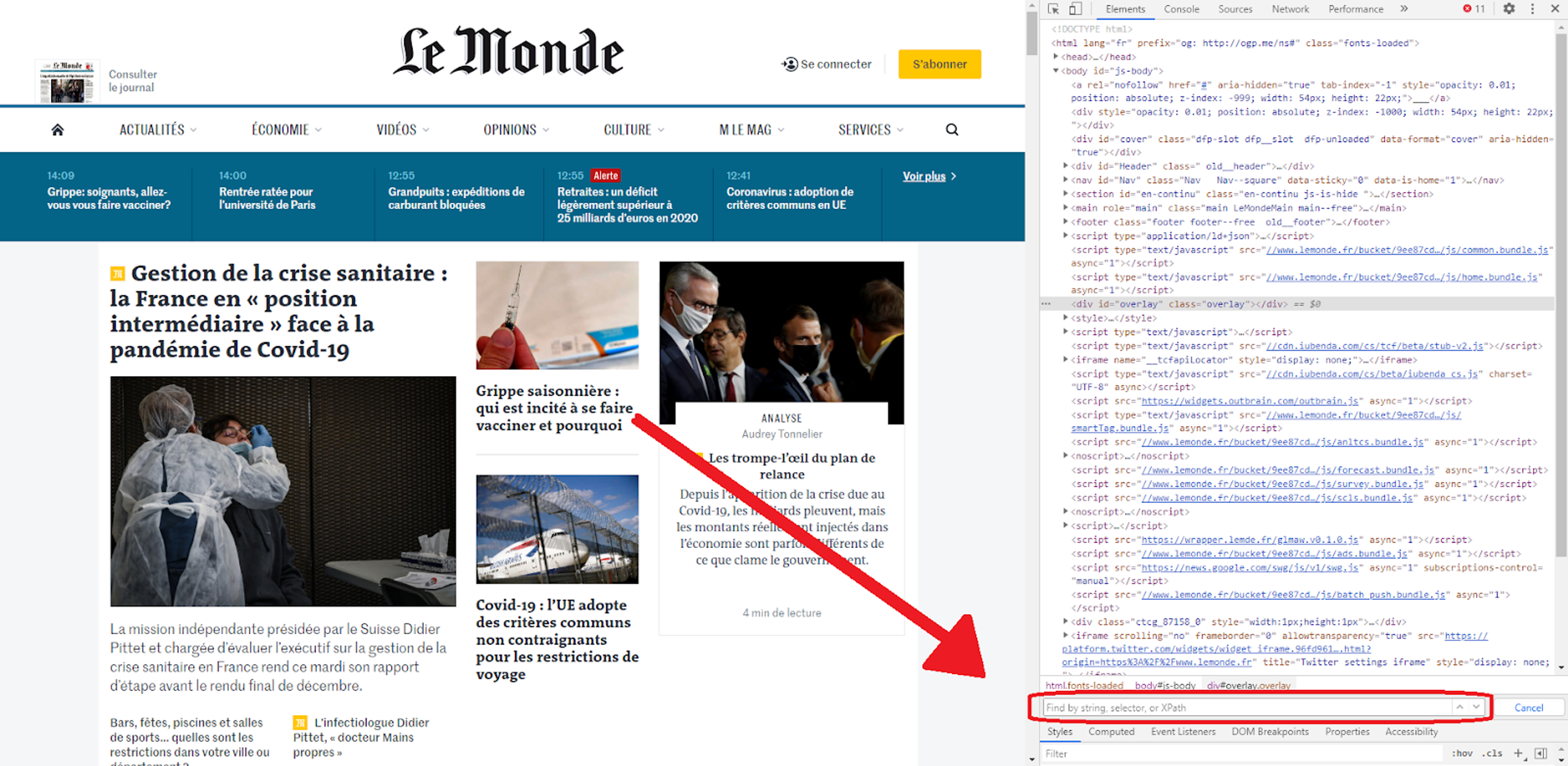
Task: Open the Properties tab
Action: [1347, 731]
